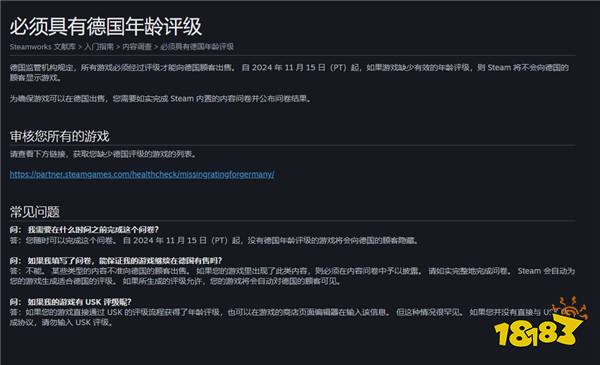The width and height of the screenshot is (600, 365).
Task: Click the answer starting 答:如果您的游戏直接通过 USK
Action: pyautogui.click(x=283, y=317)
